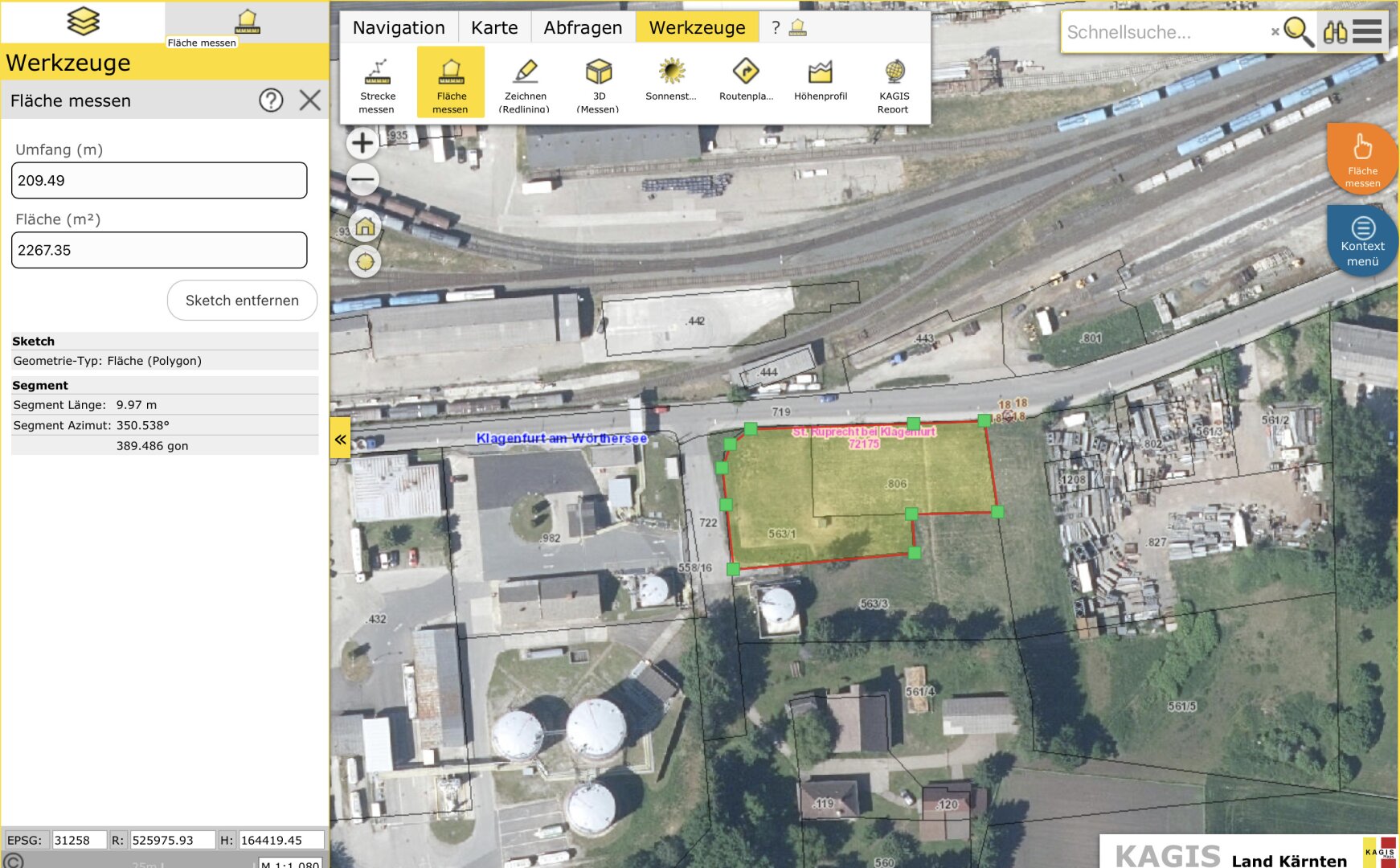This screenshot has width=1400, height=868.
Task: Locate my position on map
Action: [365, 261]
